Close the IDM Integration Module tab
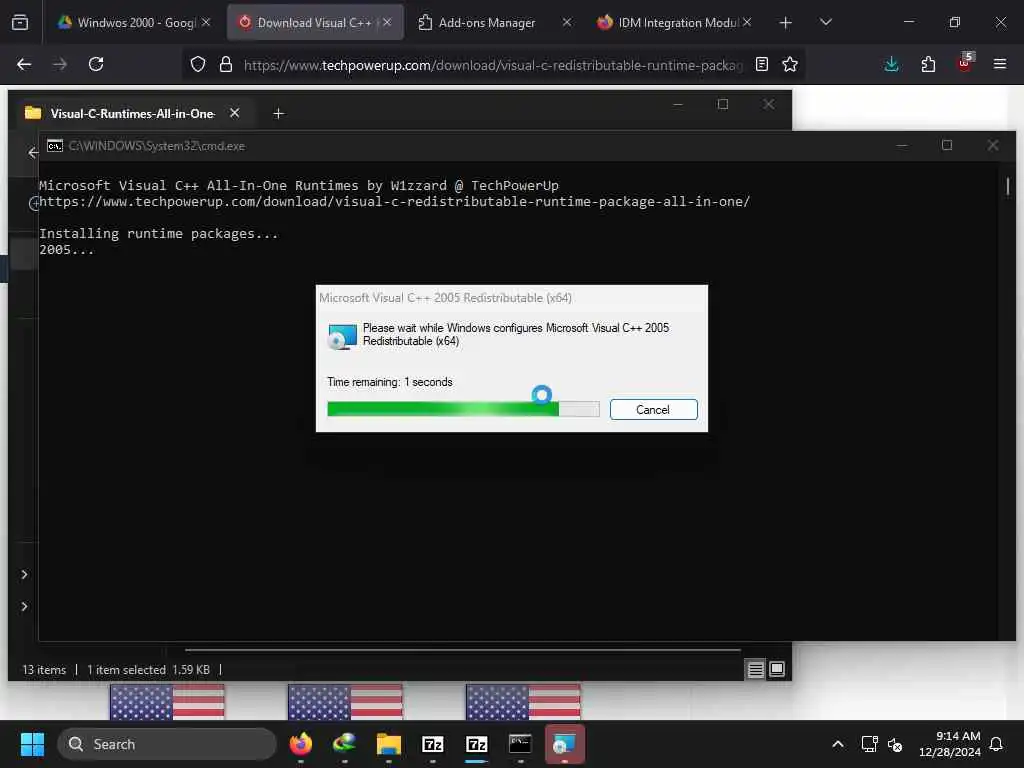The height and width of the screenshot is (768, 1024). coord(747,22)
